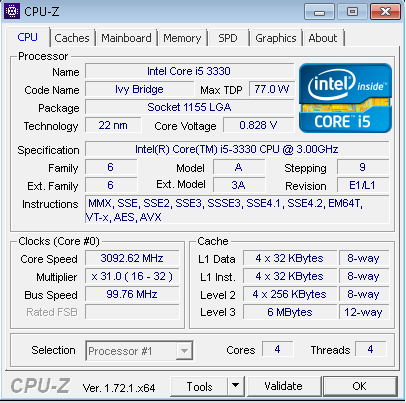Image resolution: width=406 pixels, height=403 pixels.
Task: Click the OK button
Action: pyautogui.click(x=360, y=386)
